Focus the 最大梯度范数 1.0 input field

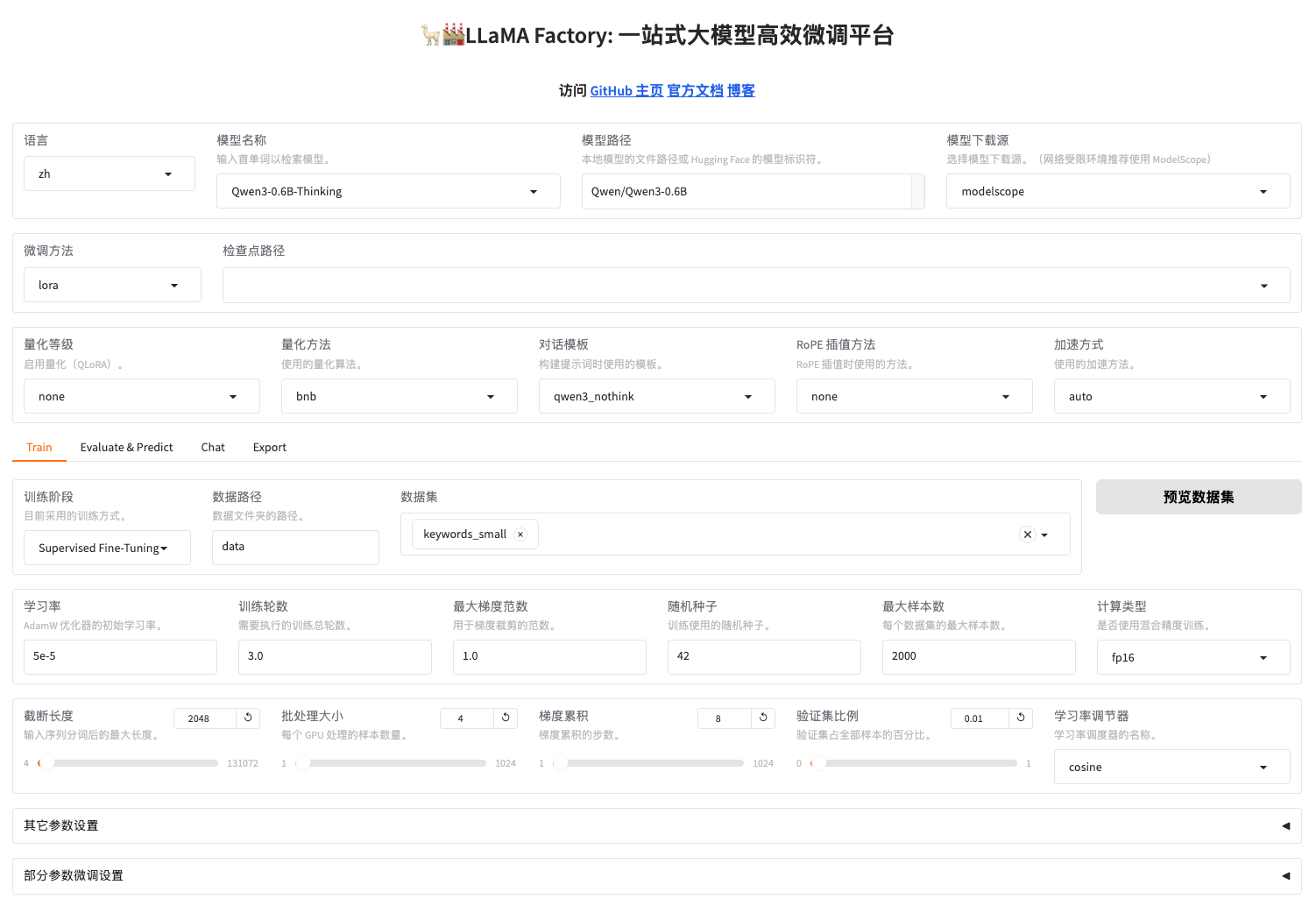click(x=549, y=656)
